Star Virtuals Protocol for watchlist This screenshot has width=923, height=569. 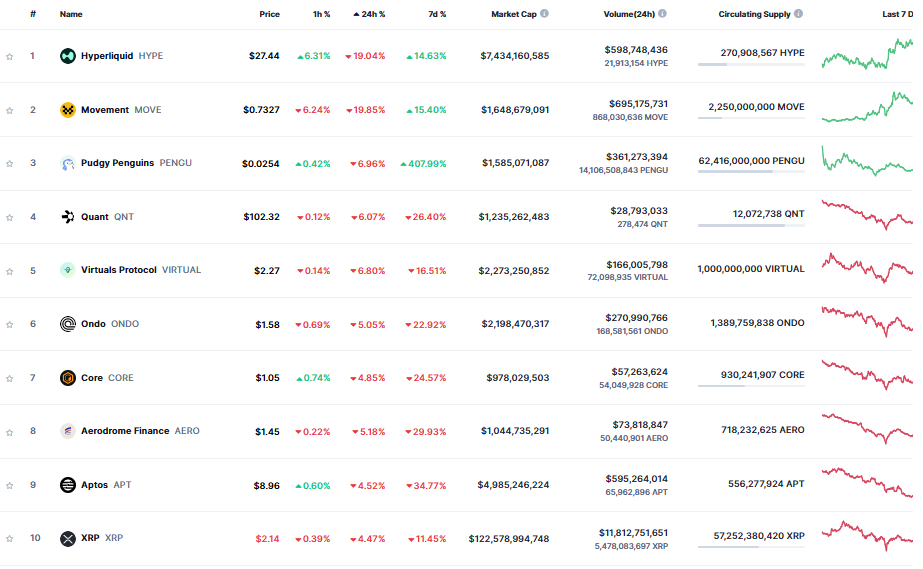(9, 271)
